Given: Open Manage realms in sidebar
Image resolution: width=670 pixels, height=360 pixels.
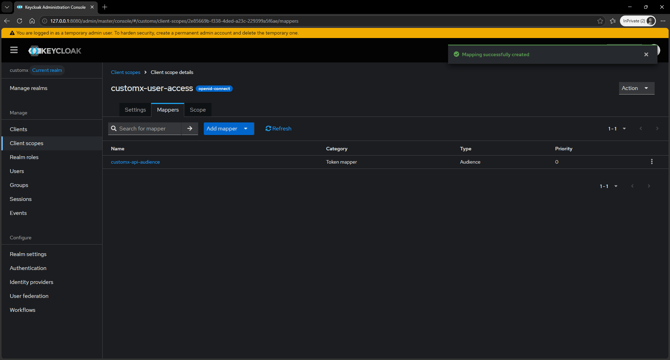Looking at the screenshot, I should pyautogui.click(x=29, y=88).
